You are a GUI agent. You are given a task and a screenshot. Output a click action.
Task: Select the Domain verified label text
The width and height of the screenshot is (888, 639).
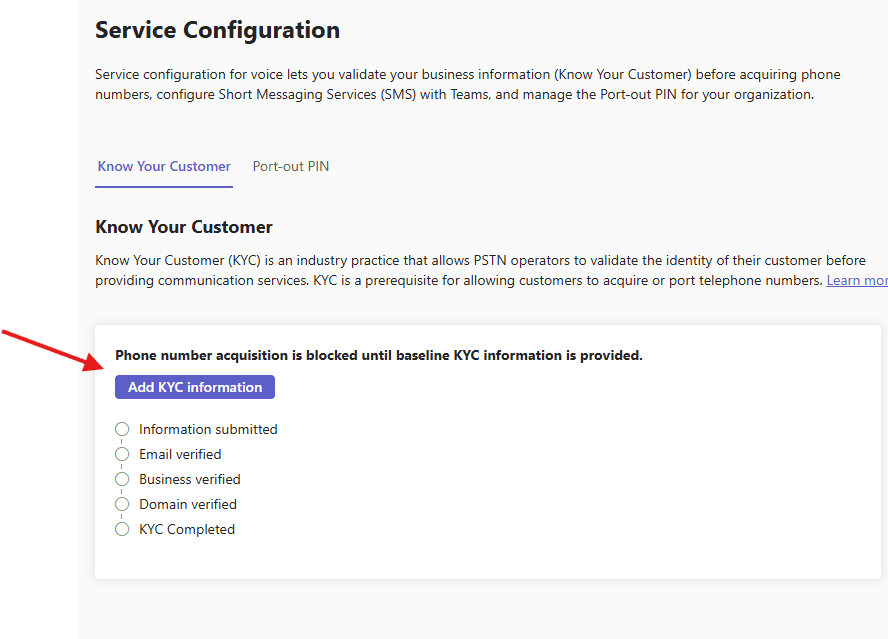point(188,504)
